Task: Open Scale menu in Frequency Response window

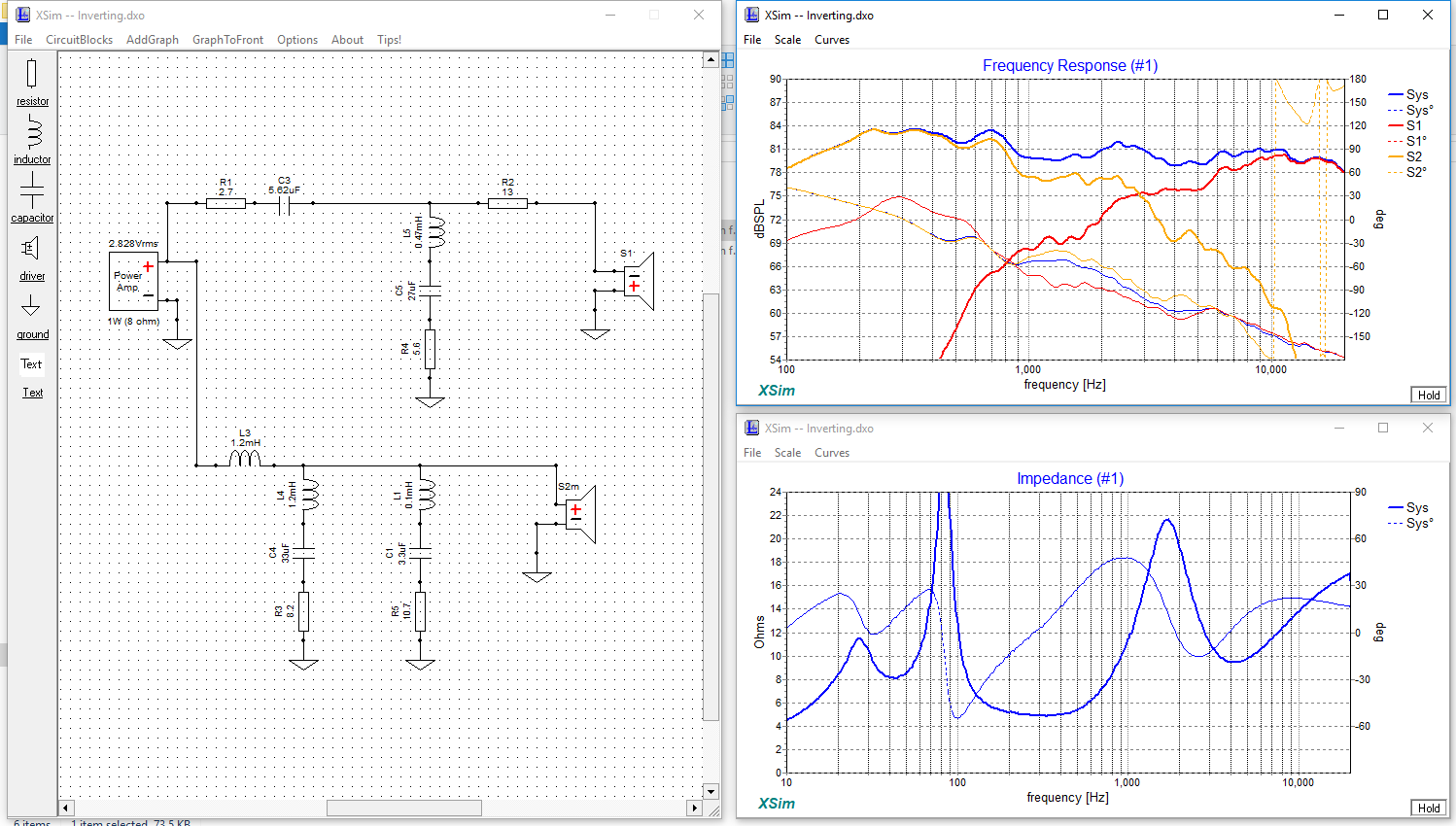Action: (787, 40)
